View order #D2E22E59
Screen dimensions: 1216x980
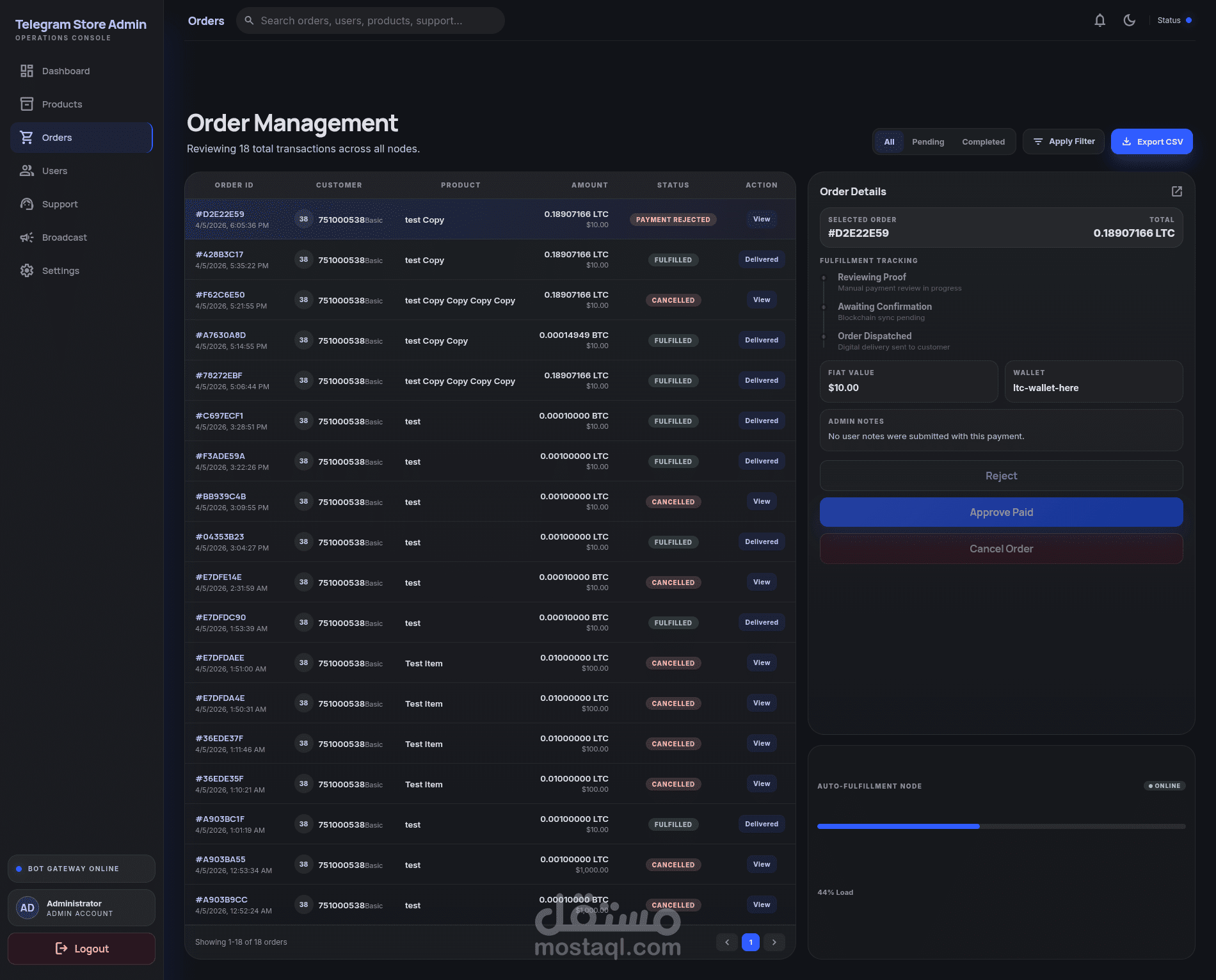pyautogui.click(x=762, y=219)
